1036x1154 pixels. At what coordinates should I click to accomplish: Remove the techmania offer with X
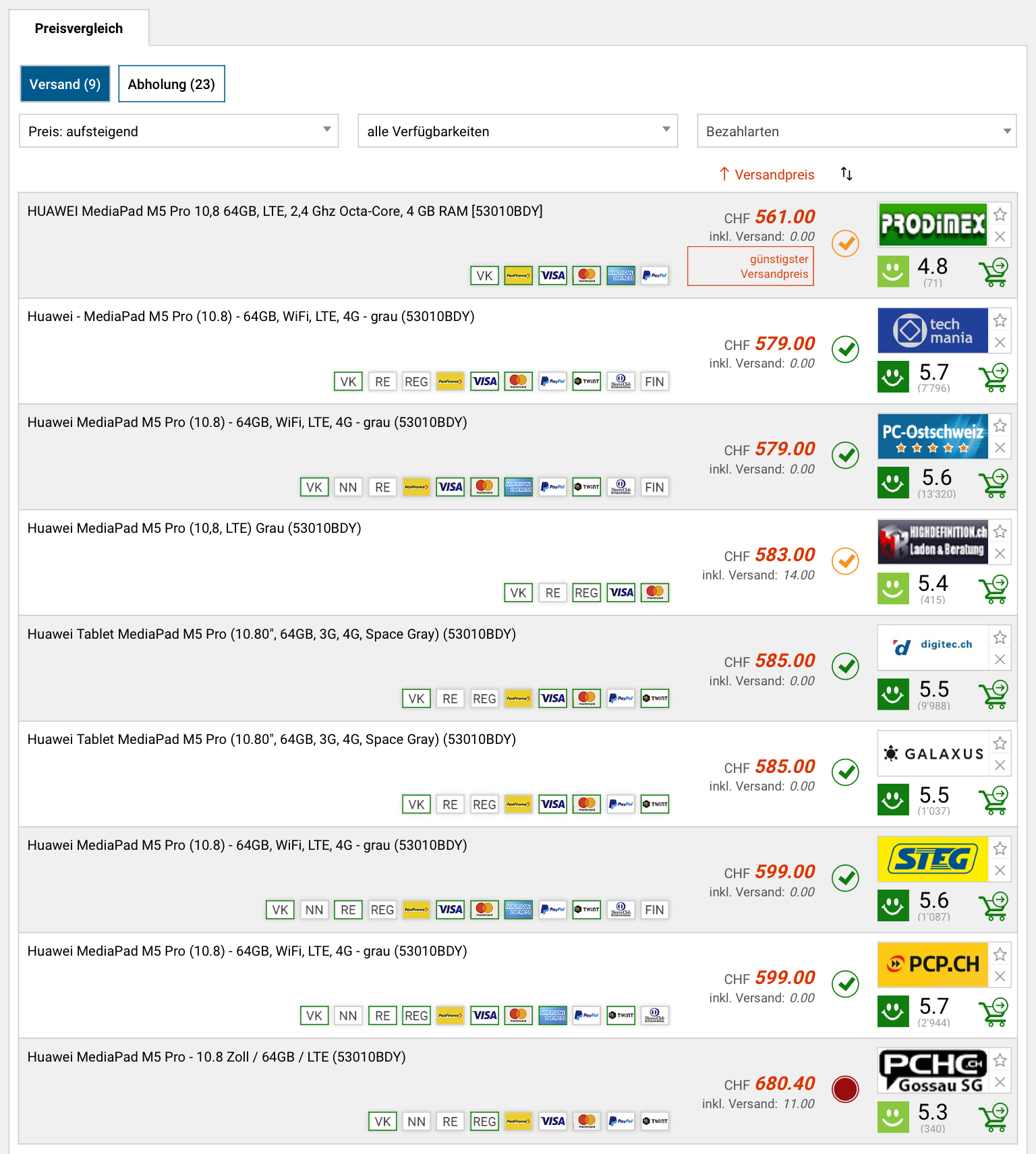[1000, 343]
